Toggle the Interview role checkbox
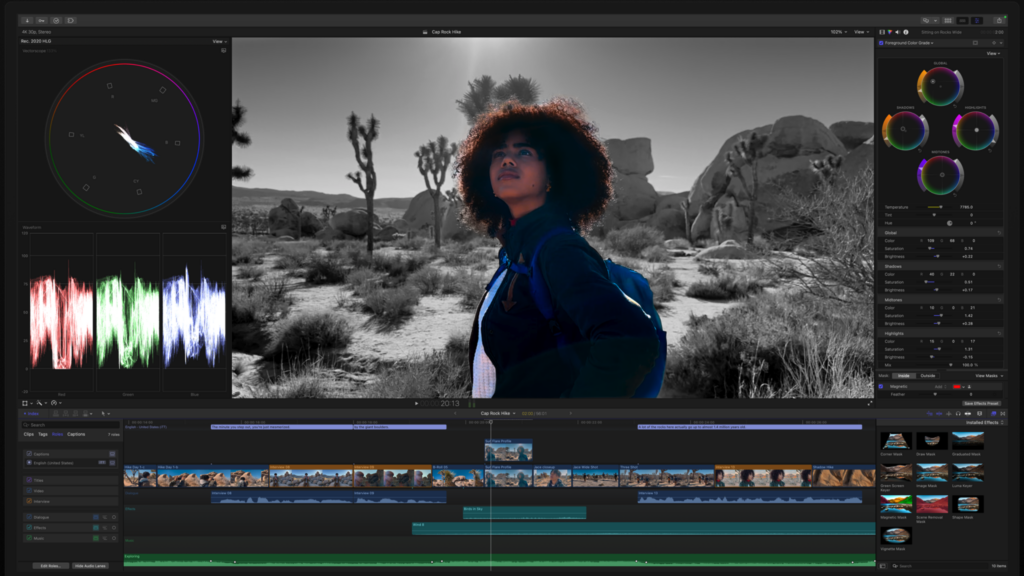Viewport: 1024px width, 576px height. click(x=29, y=501)
